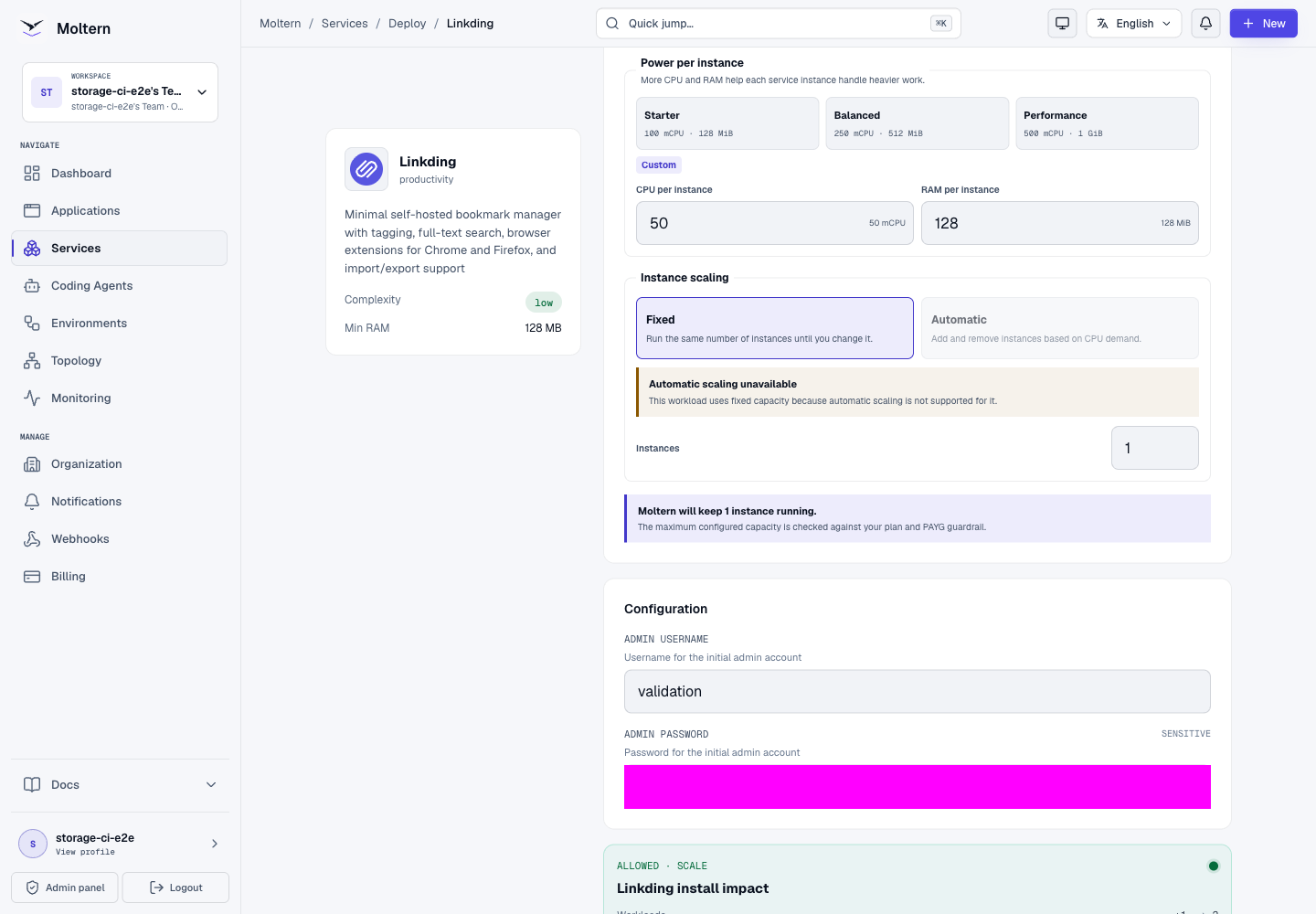This screenshot has height=914, width=1316.
Task: Click the ST workspace avatar
Action: click(47, 92)
